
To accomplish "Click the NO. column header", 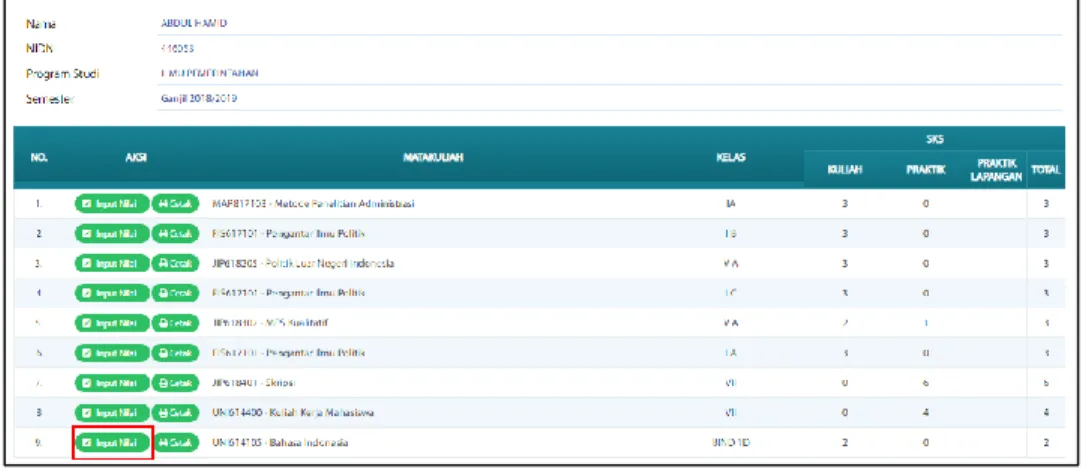I will (39, 158).
